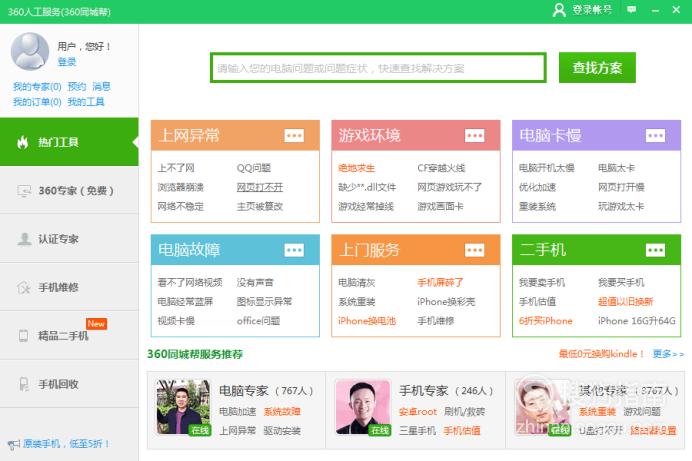The height and width of the screenshot is (461, 692).
Task: Choose 电脑清灰 service
Action: pos(356,282)
